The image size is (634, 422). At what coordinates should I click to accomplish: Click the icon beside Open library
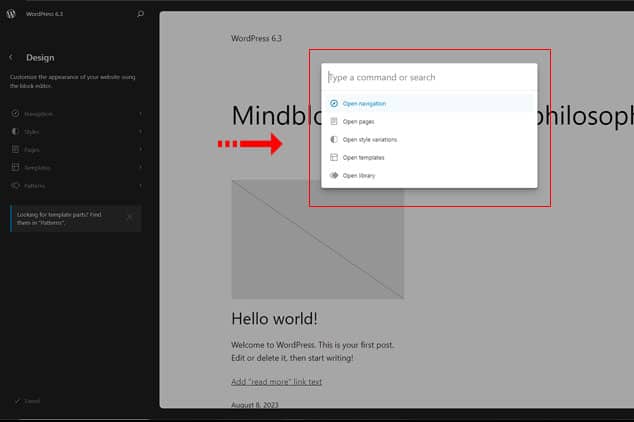[x=334, y=175]
